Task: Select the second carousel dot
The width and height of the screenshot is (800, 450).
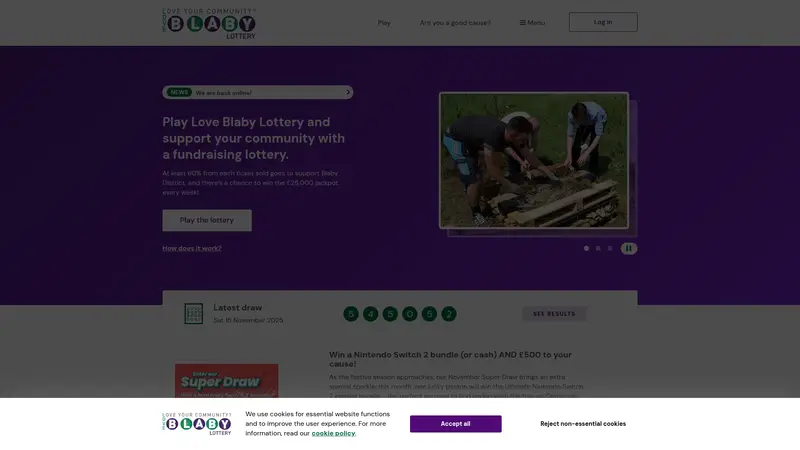Action: point(598,248)
